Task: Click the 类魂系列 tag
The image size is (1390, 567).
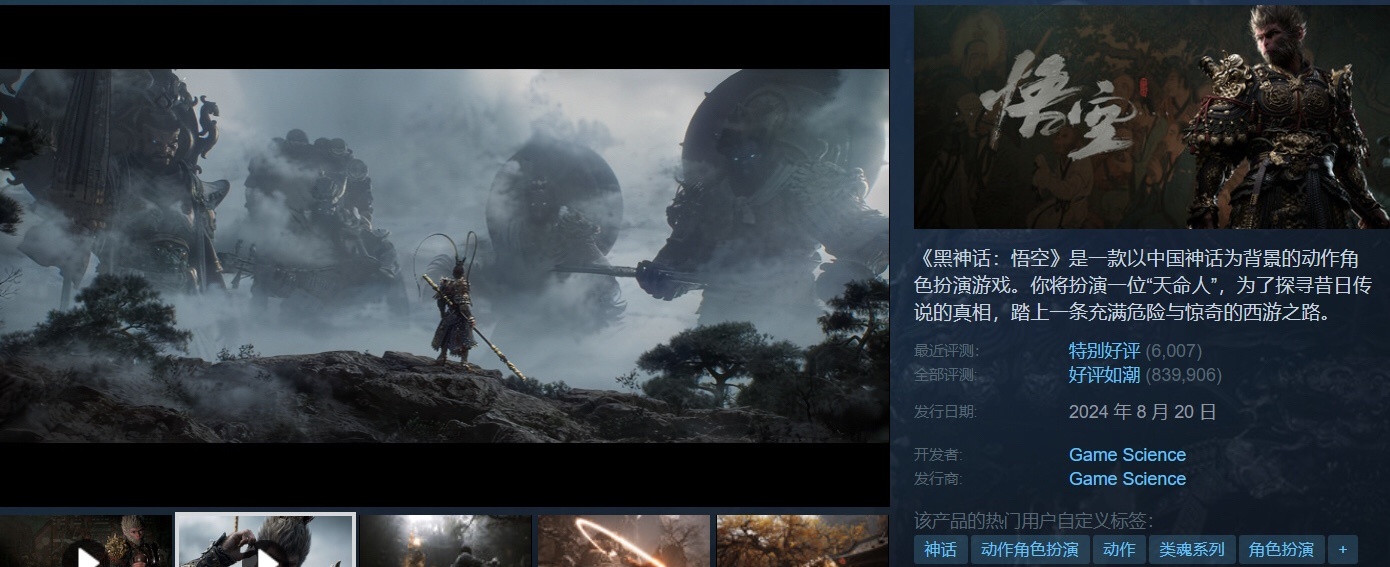Action: 1192,549
